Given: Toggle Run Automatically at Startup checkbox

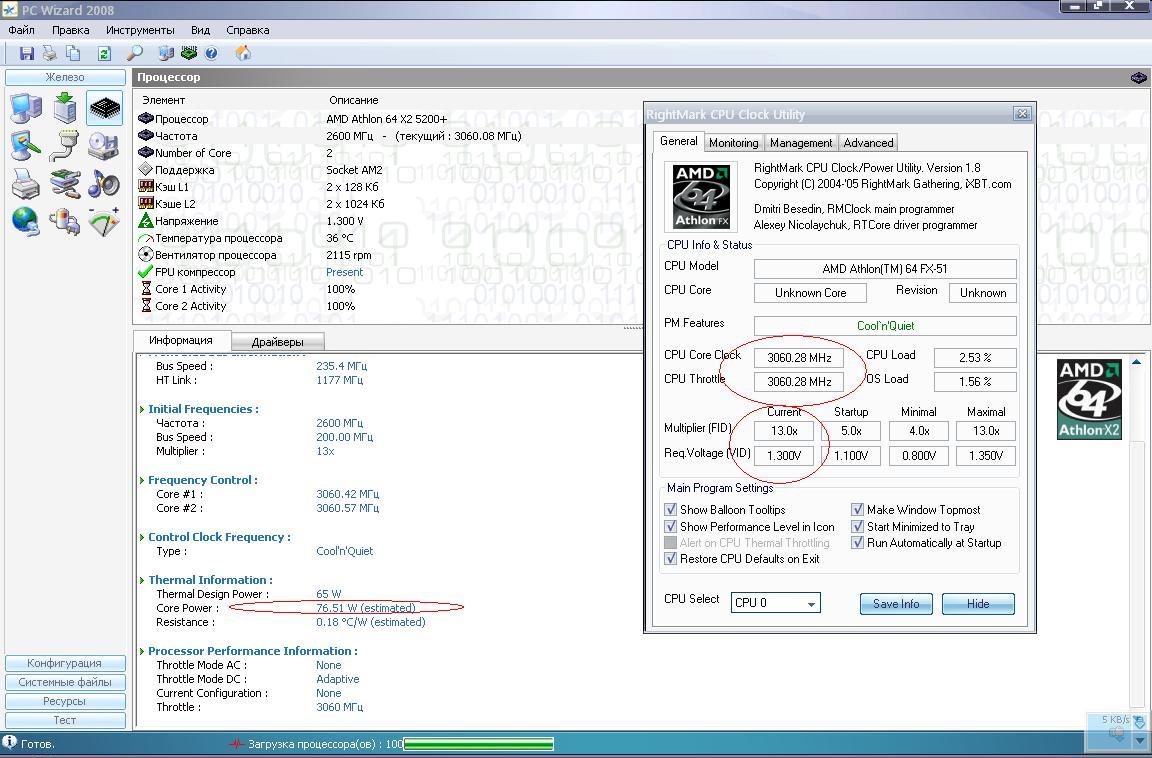Looking at the screenshot, I should [857, 542].
